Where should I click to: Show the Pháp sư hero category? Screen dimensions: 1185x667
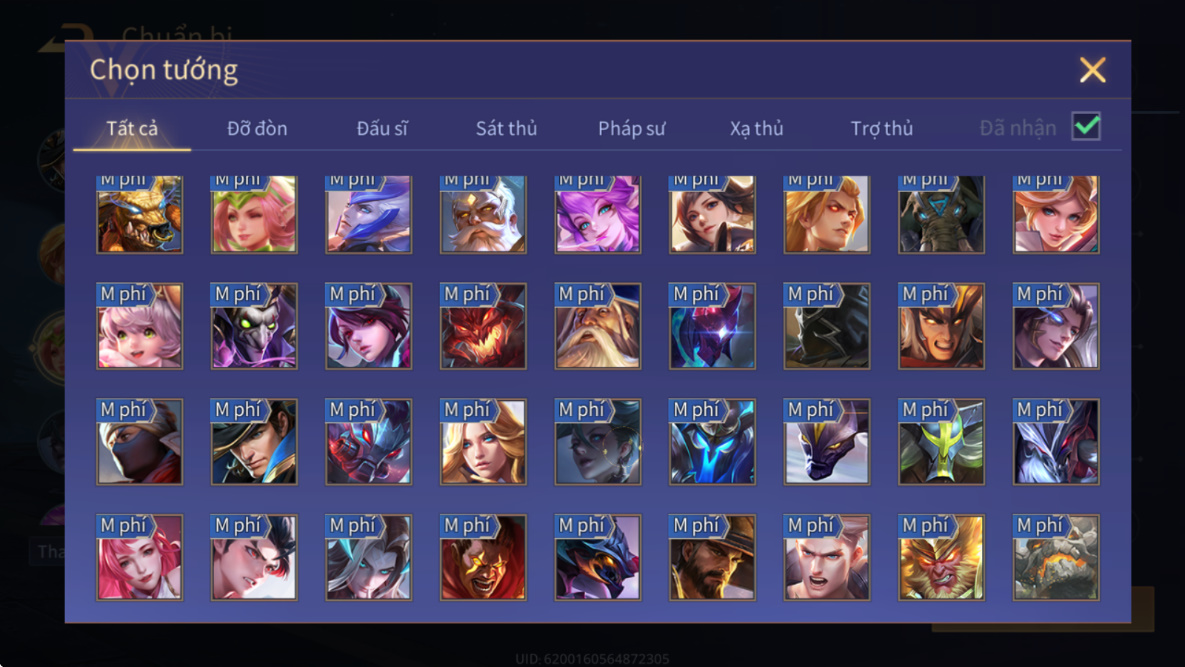(632, 128)
